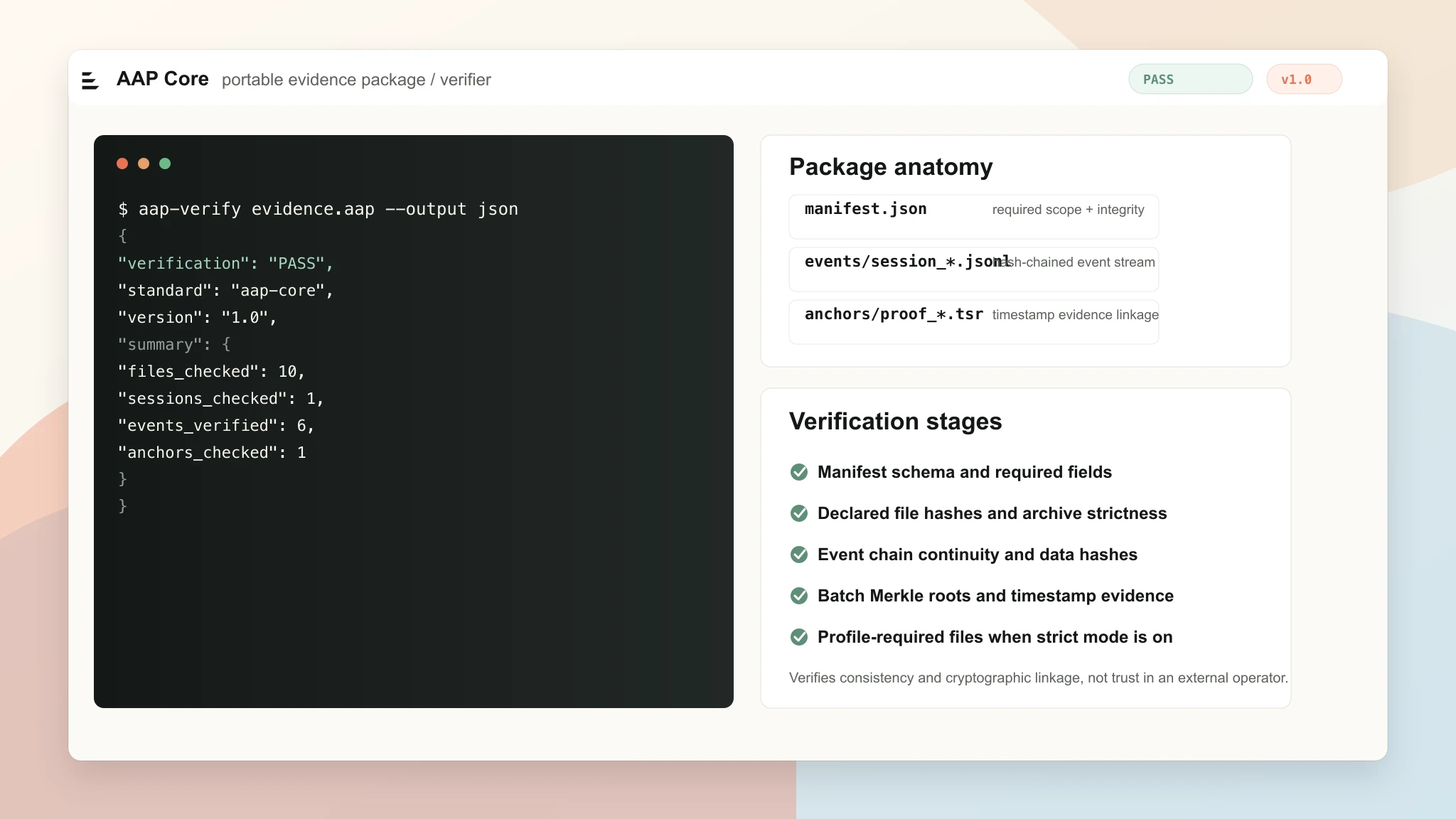Screen dimensions: 1456x819
Task: Click the 'Verifies consistency and cryptographic linkage' footnote
Action: click(1039, 678)
